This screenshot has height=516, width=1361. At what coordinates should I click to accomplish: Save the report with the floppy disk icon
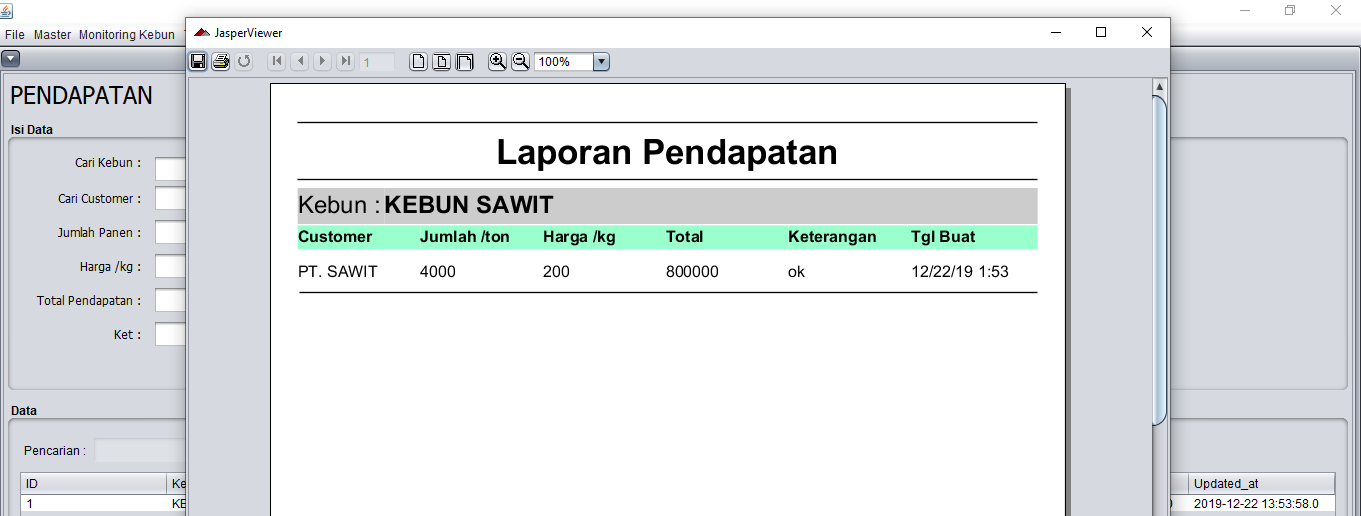[x=198, y=62]
